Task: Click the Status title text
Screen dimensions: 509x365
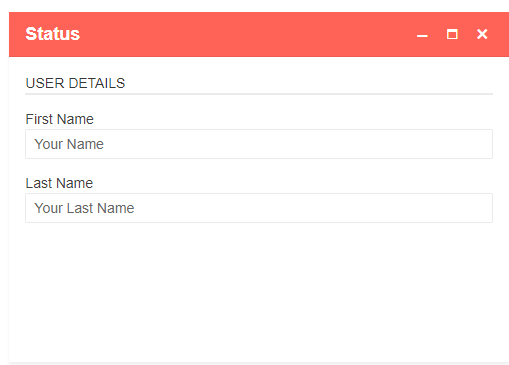Action: tap(53, 34)
